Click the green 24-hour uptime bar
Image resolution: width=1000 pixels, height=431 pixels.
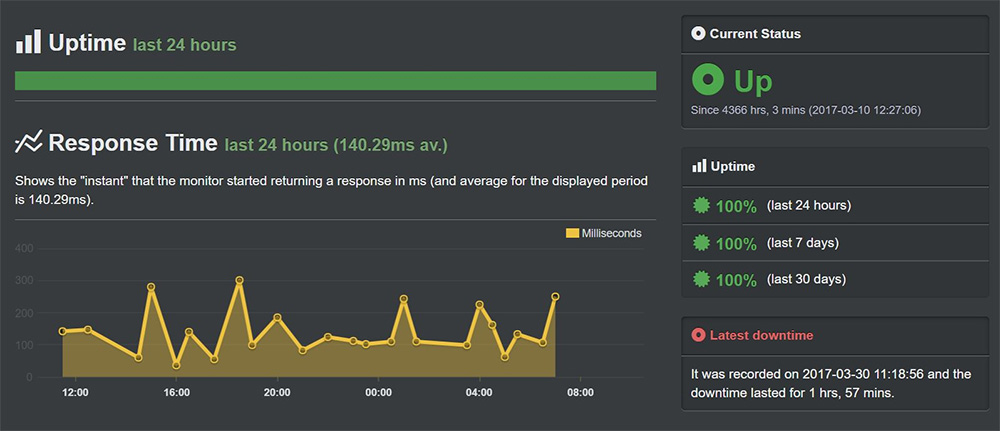pos(335,81)
